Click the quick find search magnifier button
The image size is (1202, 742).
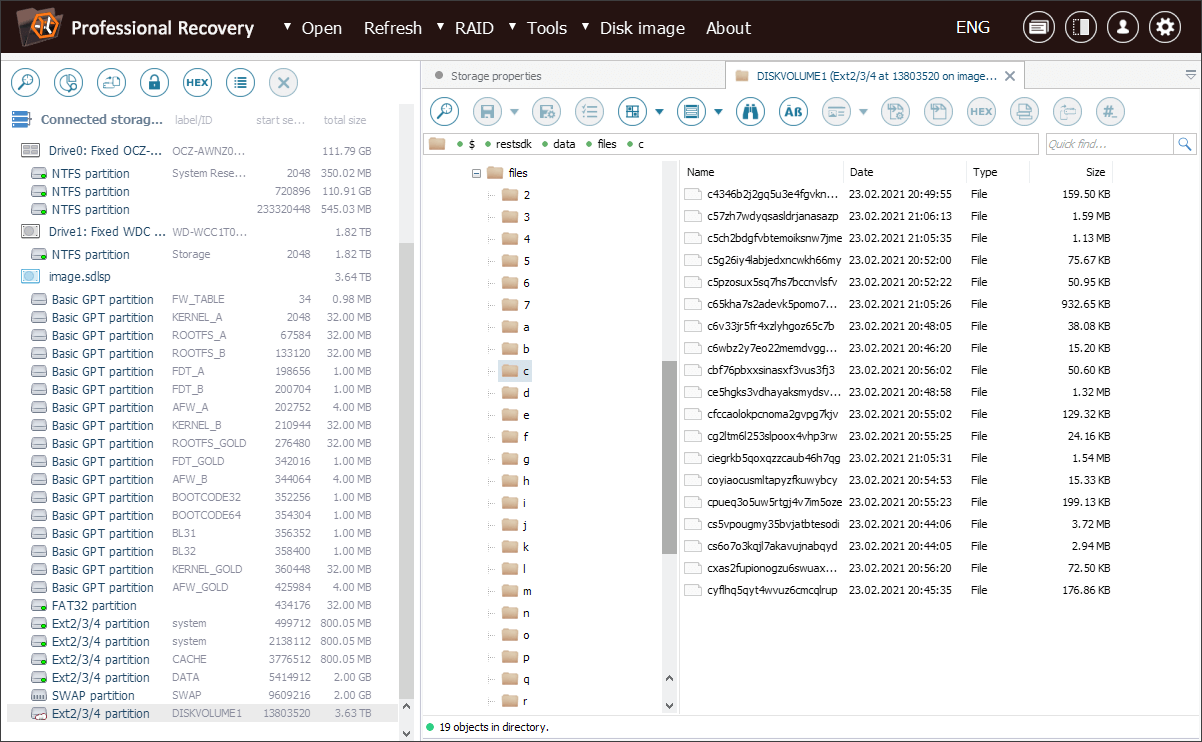tap(1185, 144)
